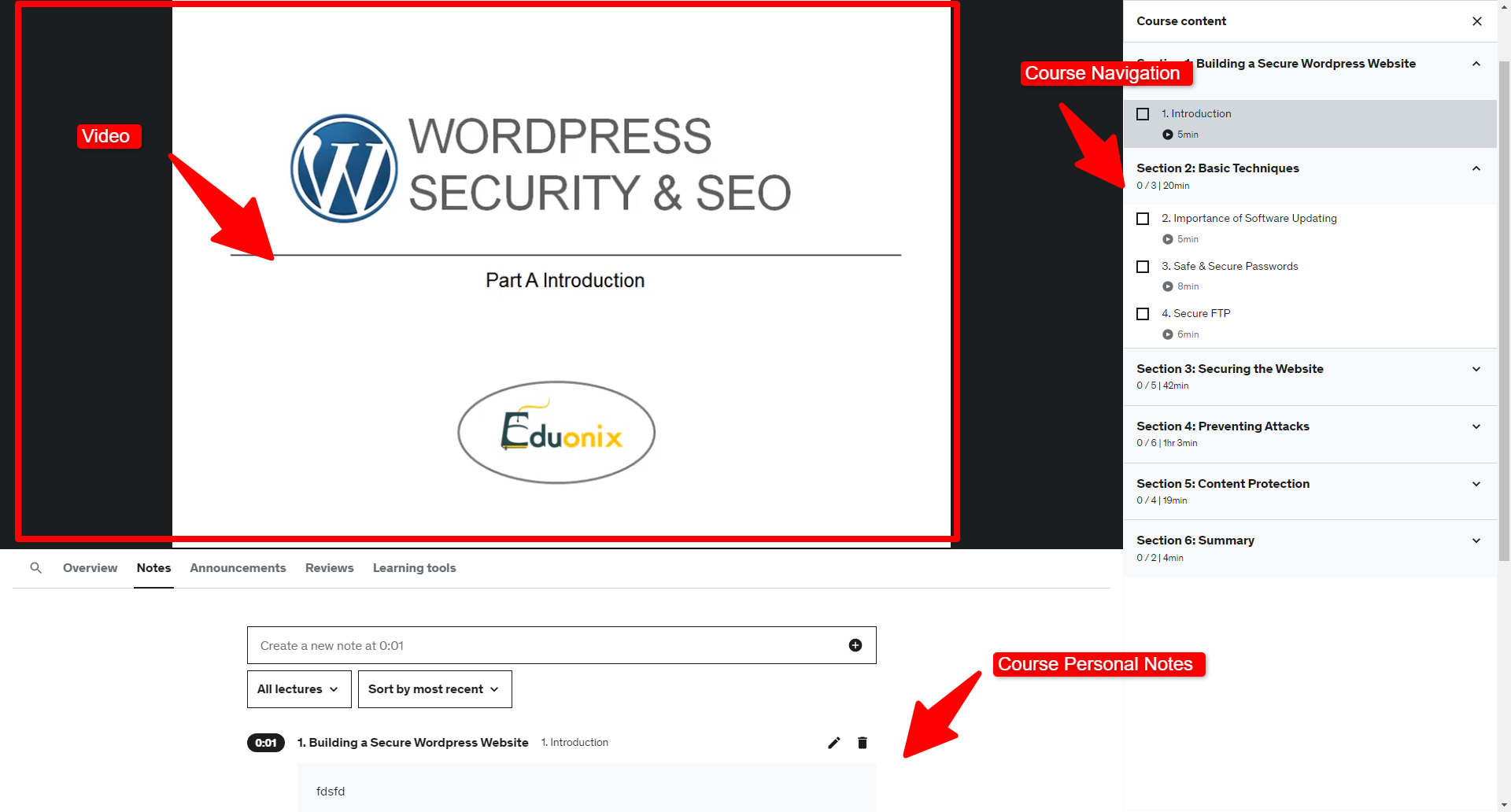Open lecture 3. Safe & Secure Passwords
This screenshot has height=812, width=1511.
(1230, 267)
